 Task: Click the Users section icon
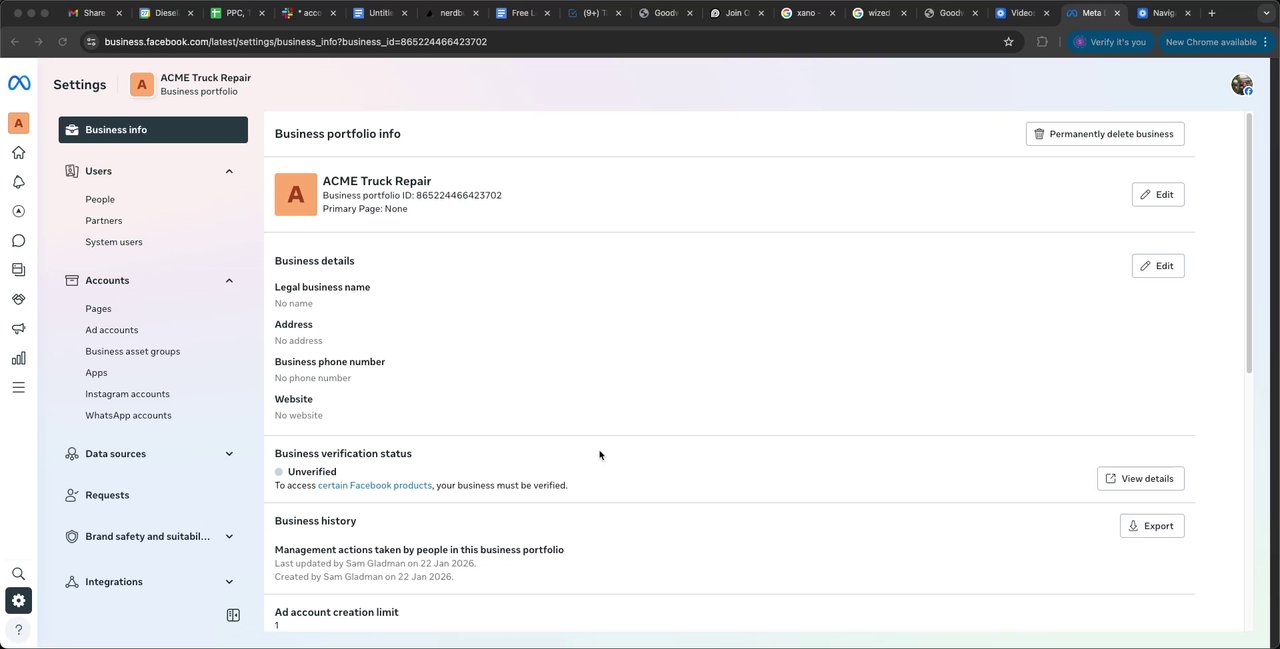tap(72, 171)
